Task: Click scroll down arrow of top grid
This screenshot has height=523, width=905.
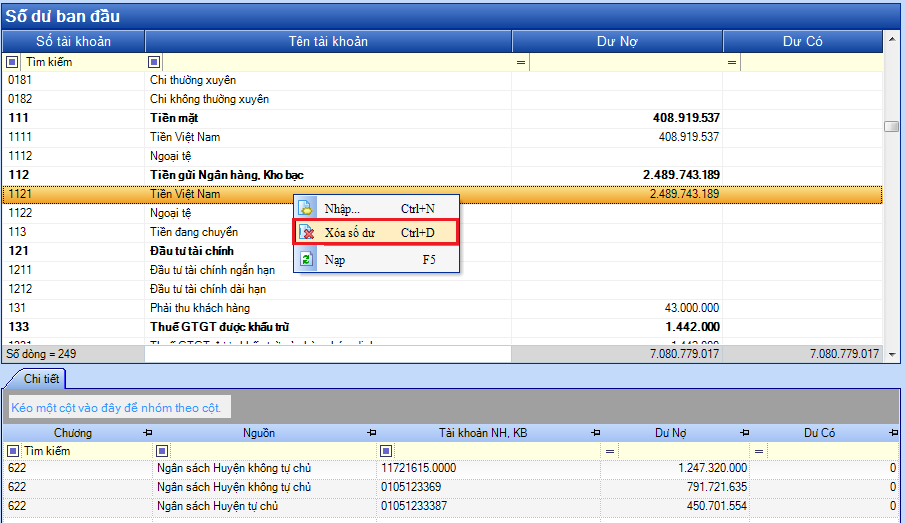Action: [892, 354]
